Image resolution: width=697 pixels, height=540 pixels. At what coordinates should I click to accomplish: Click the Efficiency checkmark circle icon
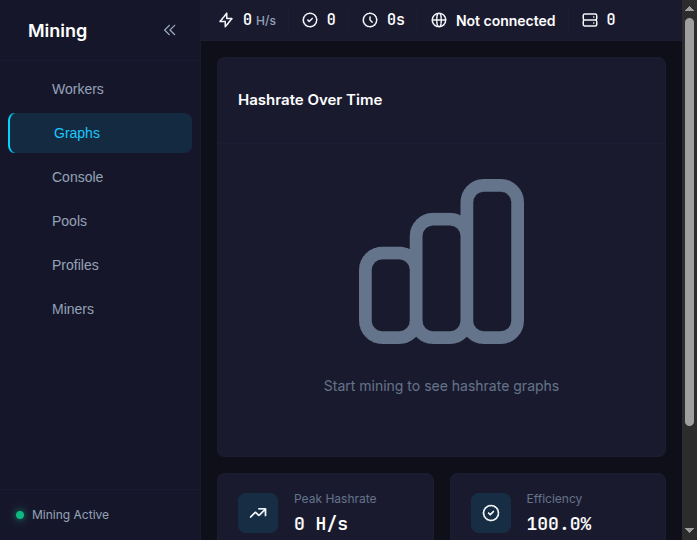[x=491, y=513]
